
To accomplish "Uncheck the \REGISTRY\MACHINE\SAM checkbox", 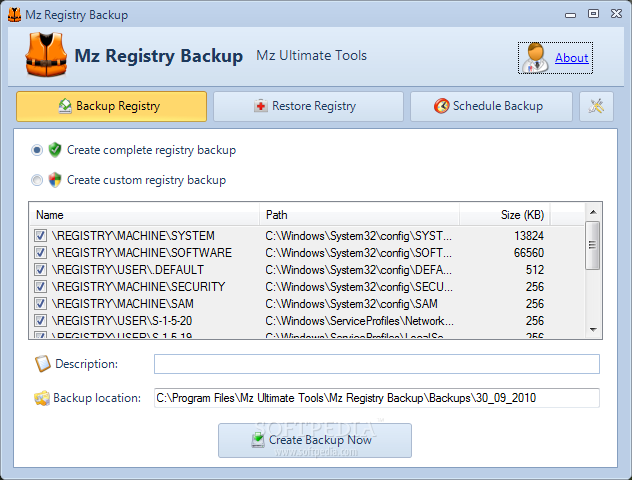I will point(40,304).
